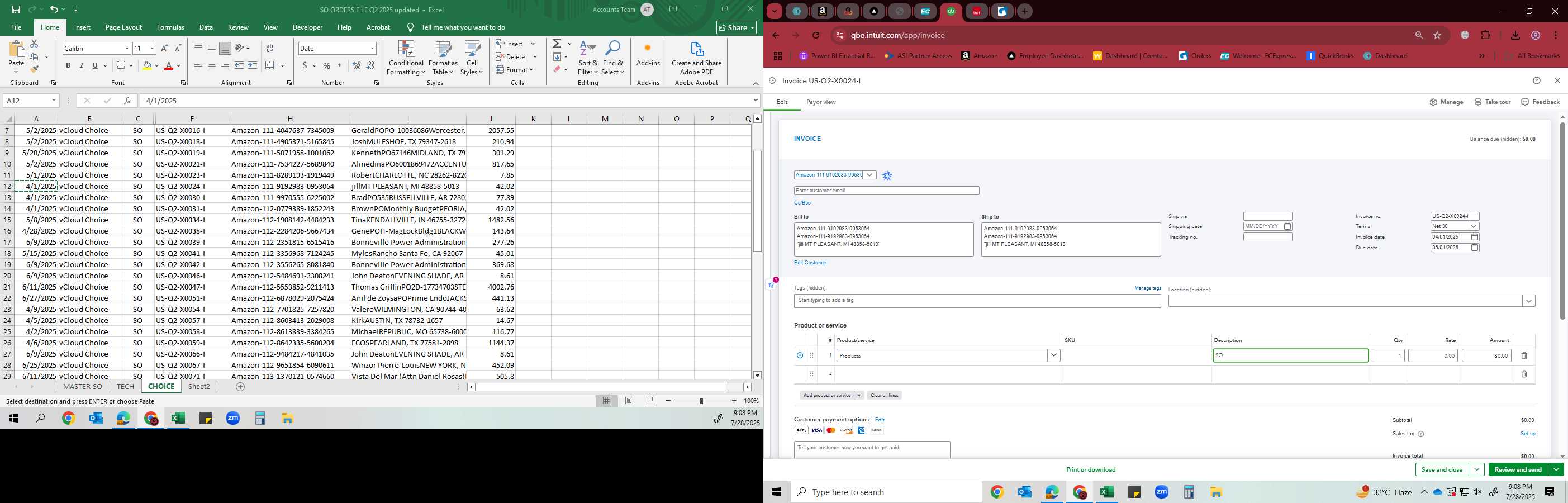Click the Print or download link
Image resolution: width=1568 pixels, height=503 pixels.
pos(1091,469)
